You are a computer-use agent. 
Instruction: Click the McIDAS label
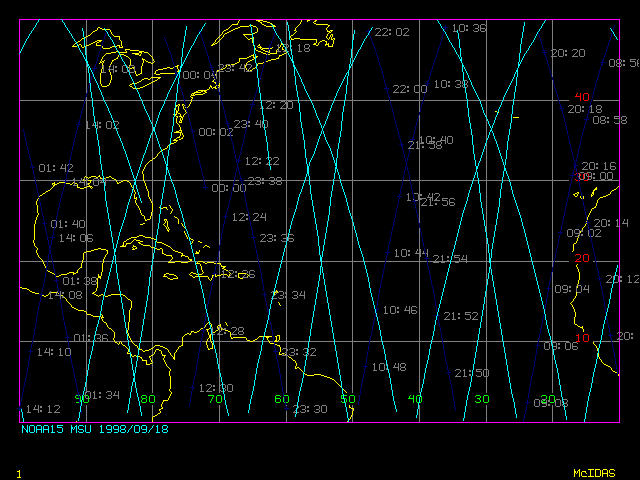point(594,473)
